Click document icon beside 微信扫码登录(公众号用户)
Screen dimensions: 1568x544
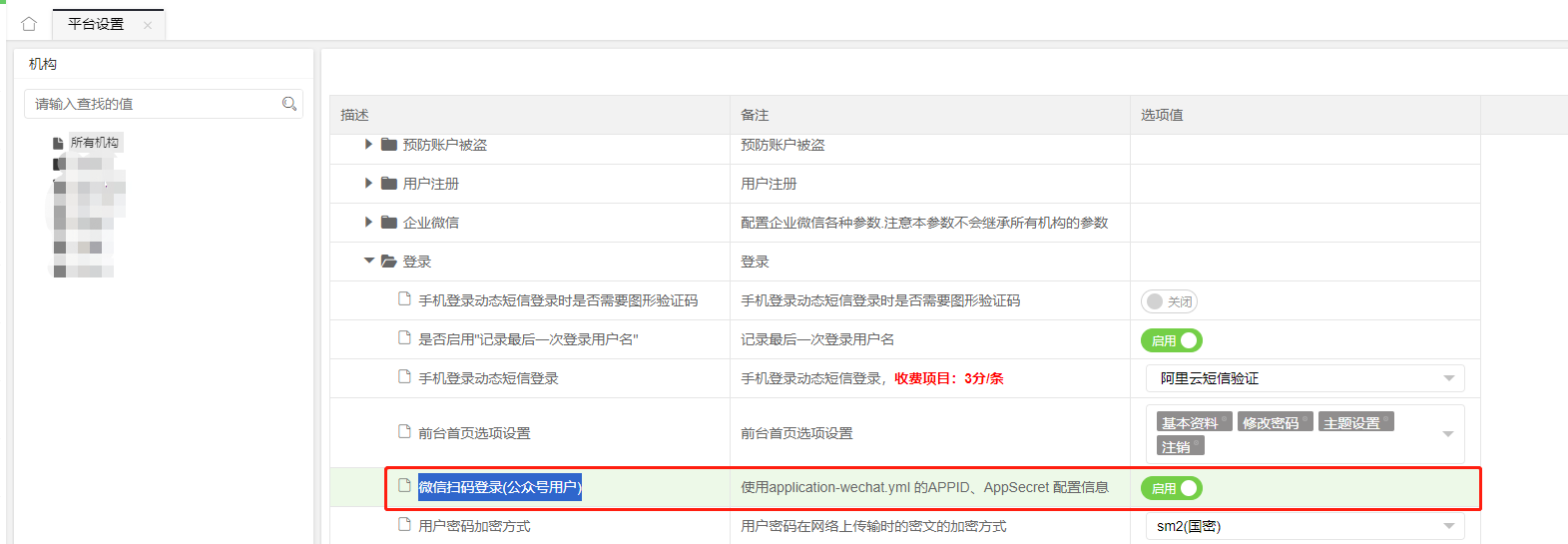tap(404, 486)
